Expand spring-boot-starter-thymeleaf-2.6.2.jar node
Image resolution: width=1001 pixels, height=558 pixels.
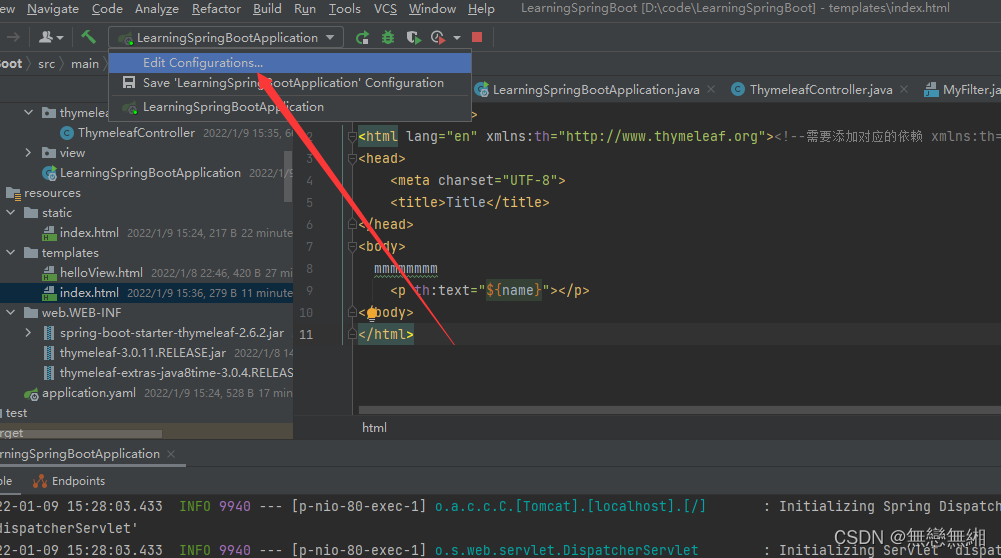tap(28, 333)
